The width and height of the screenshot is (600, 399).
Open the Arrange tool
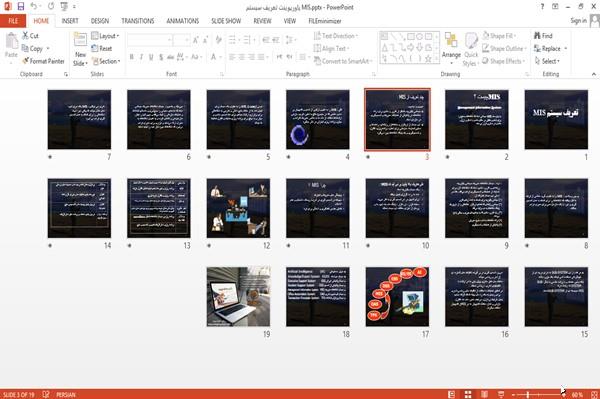(451, 49)
